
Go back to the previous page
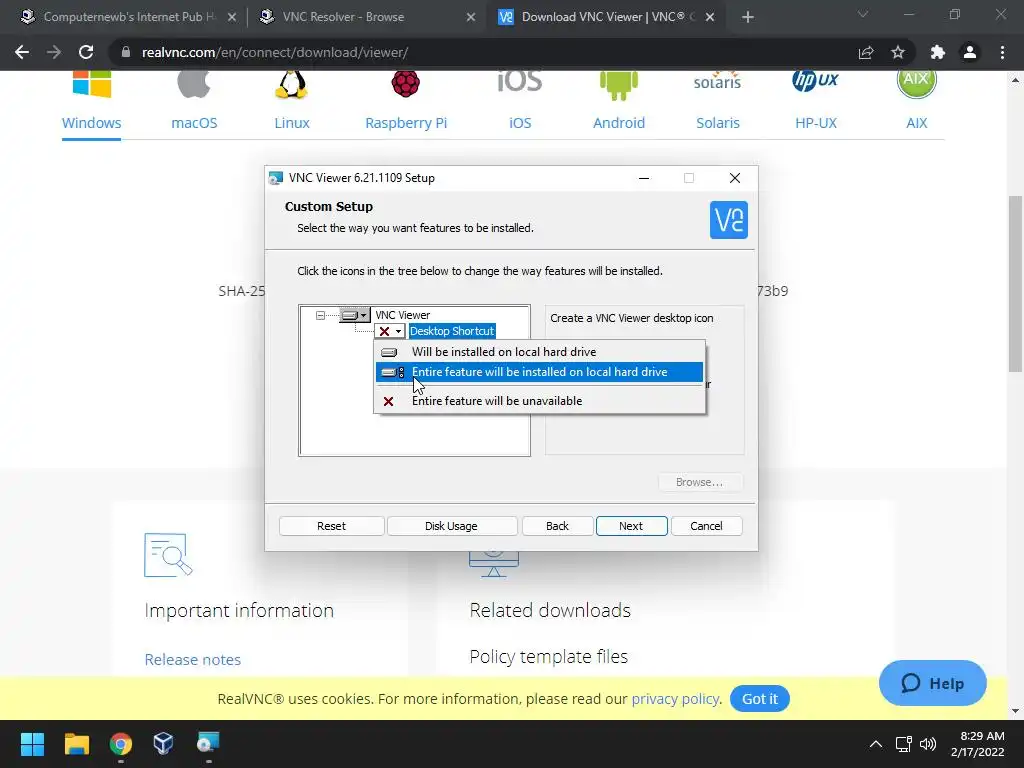[22, 52]
